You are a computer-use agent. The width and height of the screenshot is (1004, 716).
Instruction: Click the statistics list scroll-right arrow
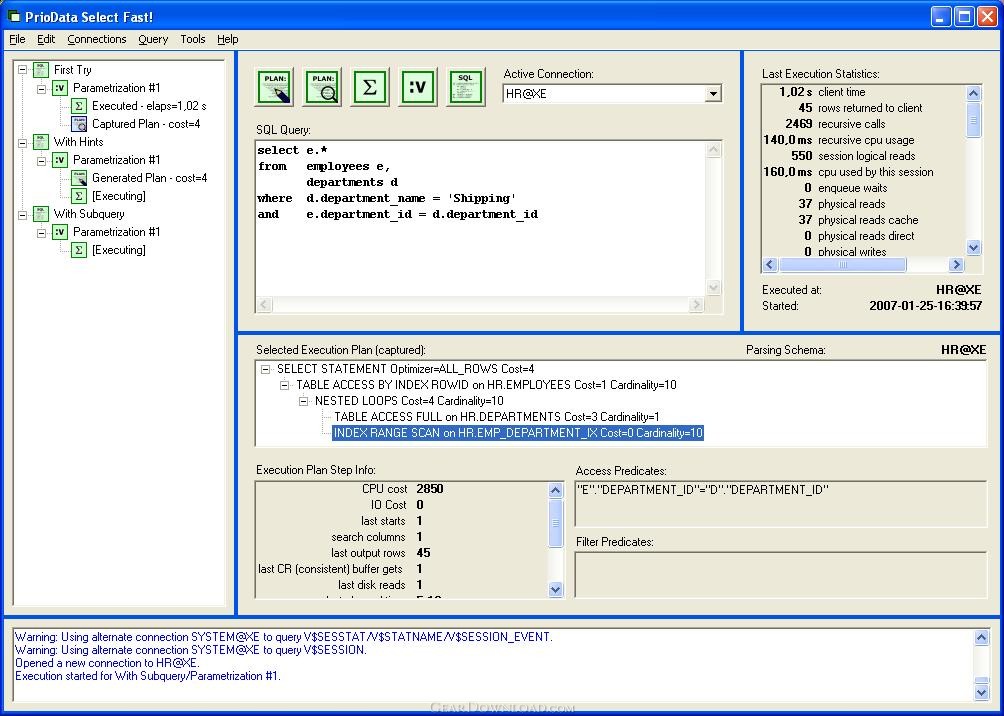pyautogui.click(x=956, y=264)
